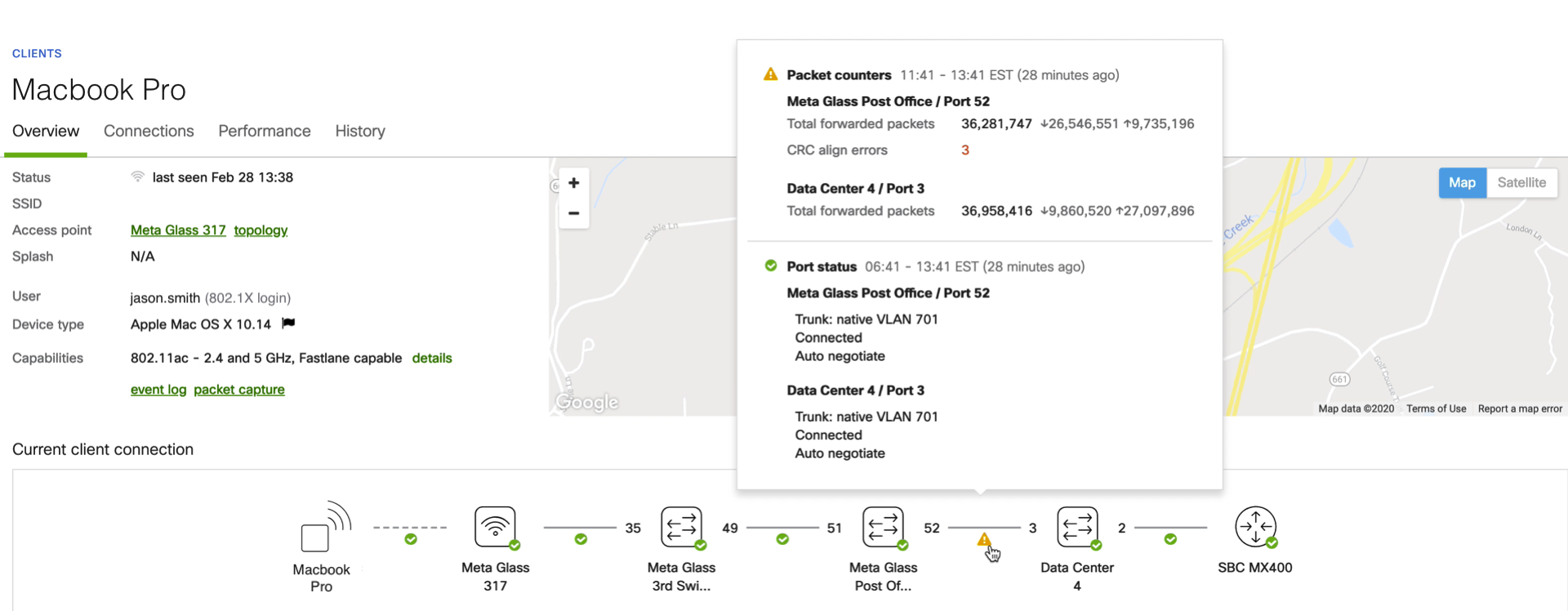Select the Meta Glass Post Office switch icon

pos(884,527)
